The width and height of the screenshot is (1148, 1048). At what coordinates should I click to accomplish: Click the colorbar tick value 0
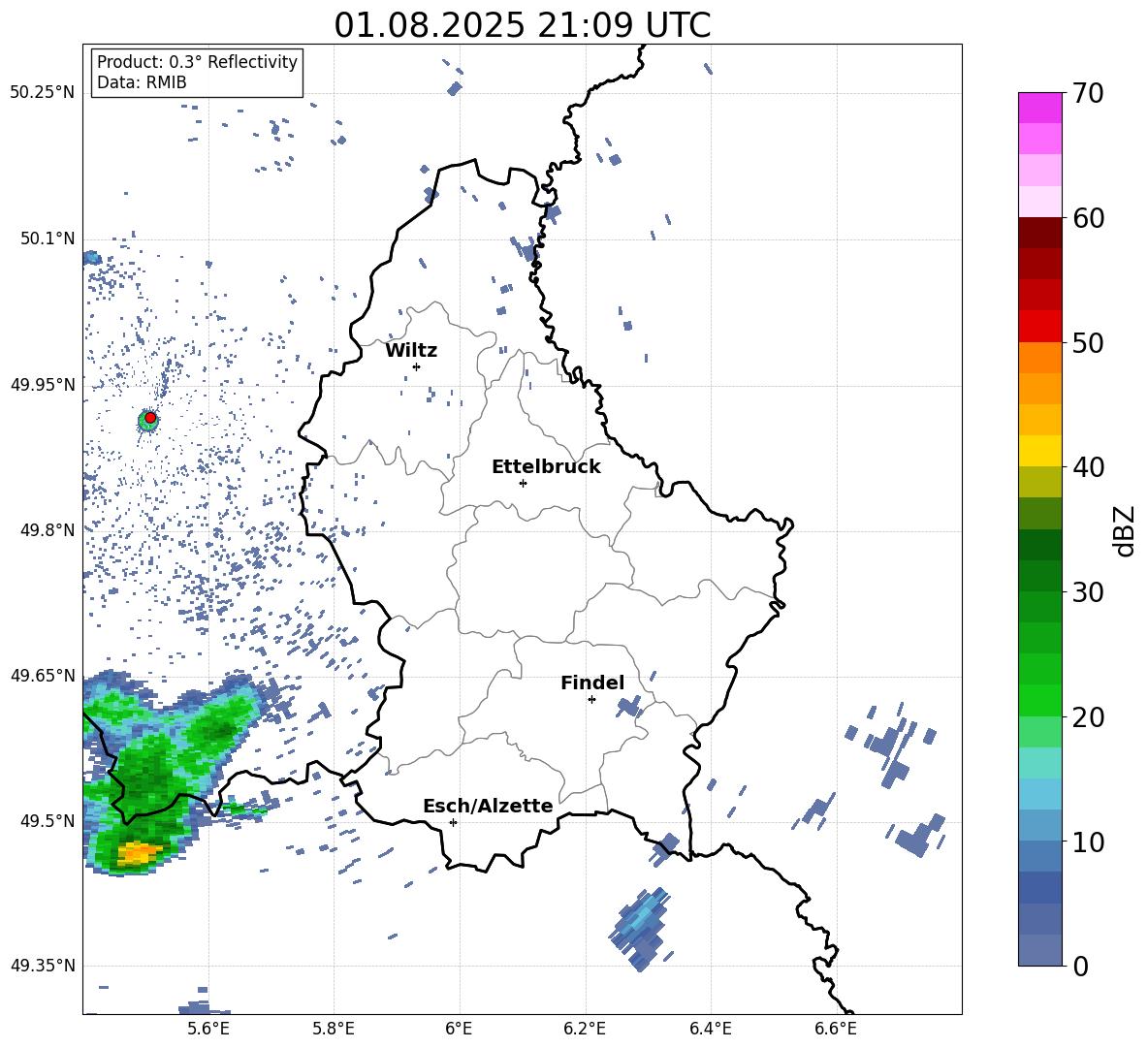pyautogui.click(x=1081, y=966)
